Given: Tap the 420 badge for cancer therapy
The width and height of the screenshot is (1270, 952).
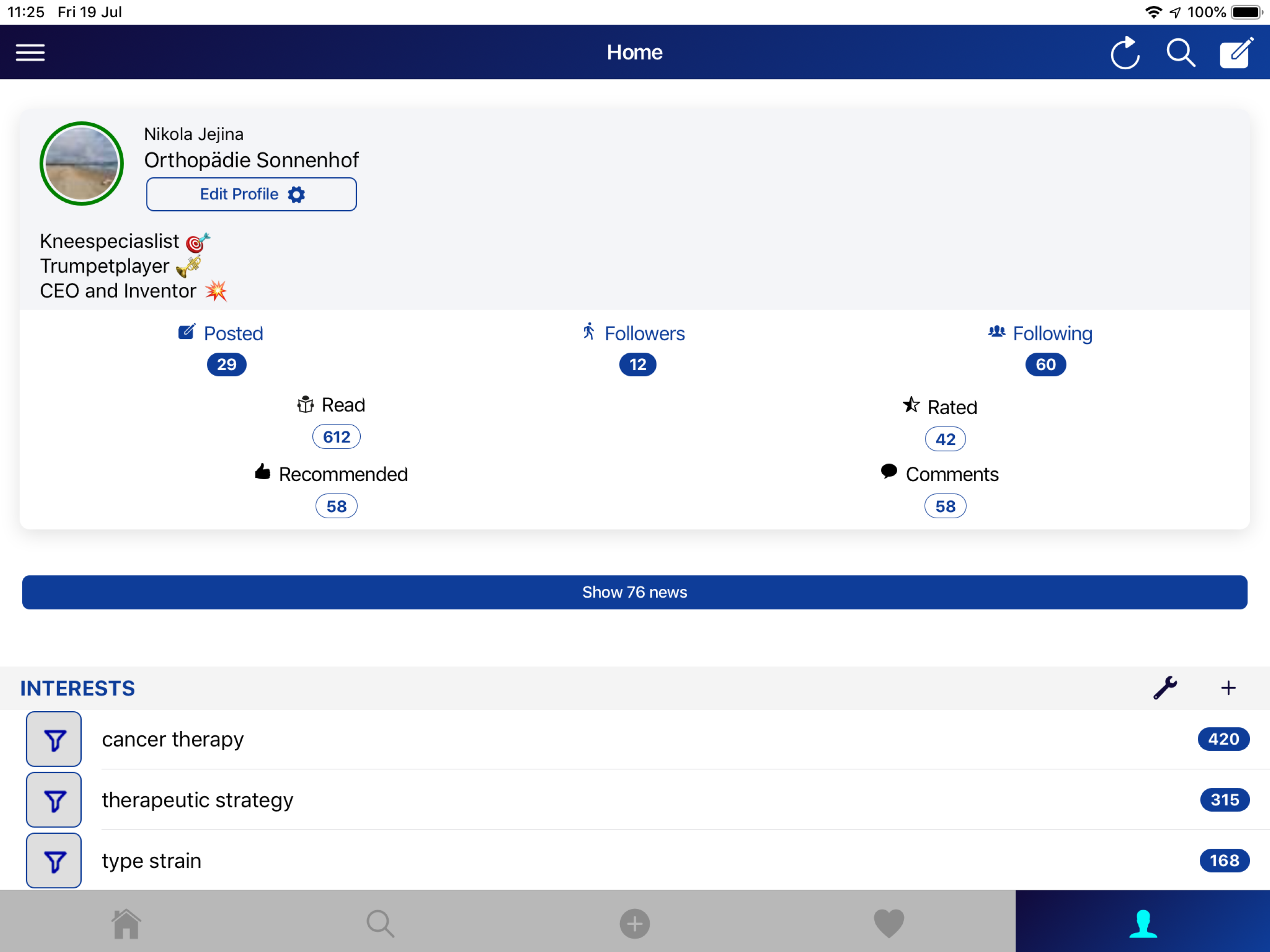Looking at the screenshot, I should click(1224, 739).
